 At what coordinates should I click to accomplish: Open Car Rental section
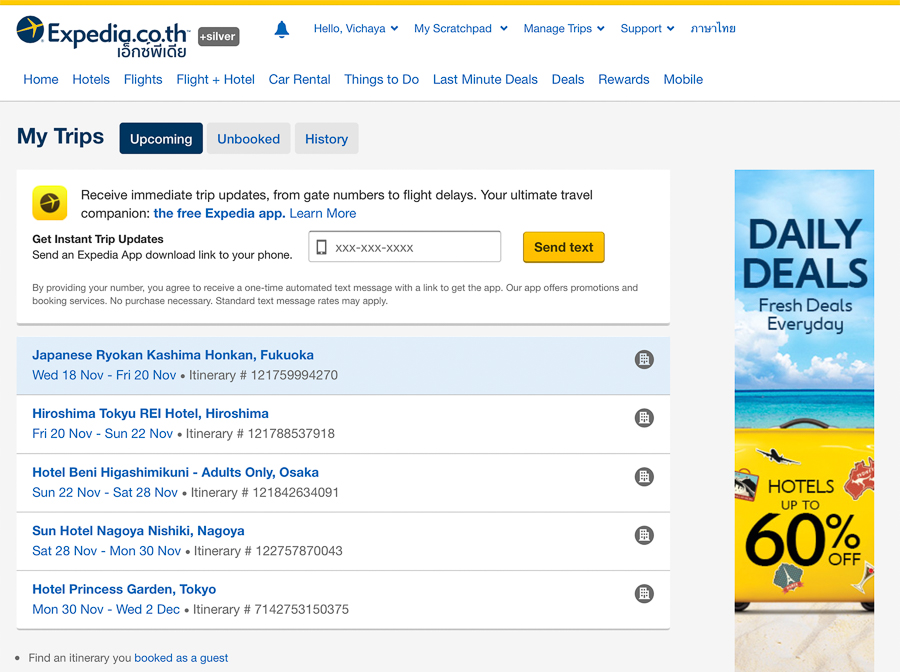coord(300,79)
